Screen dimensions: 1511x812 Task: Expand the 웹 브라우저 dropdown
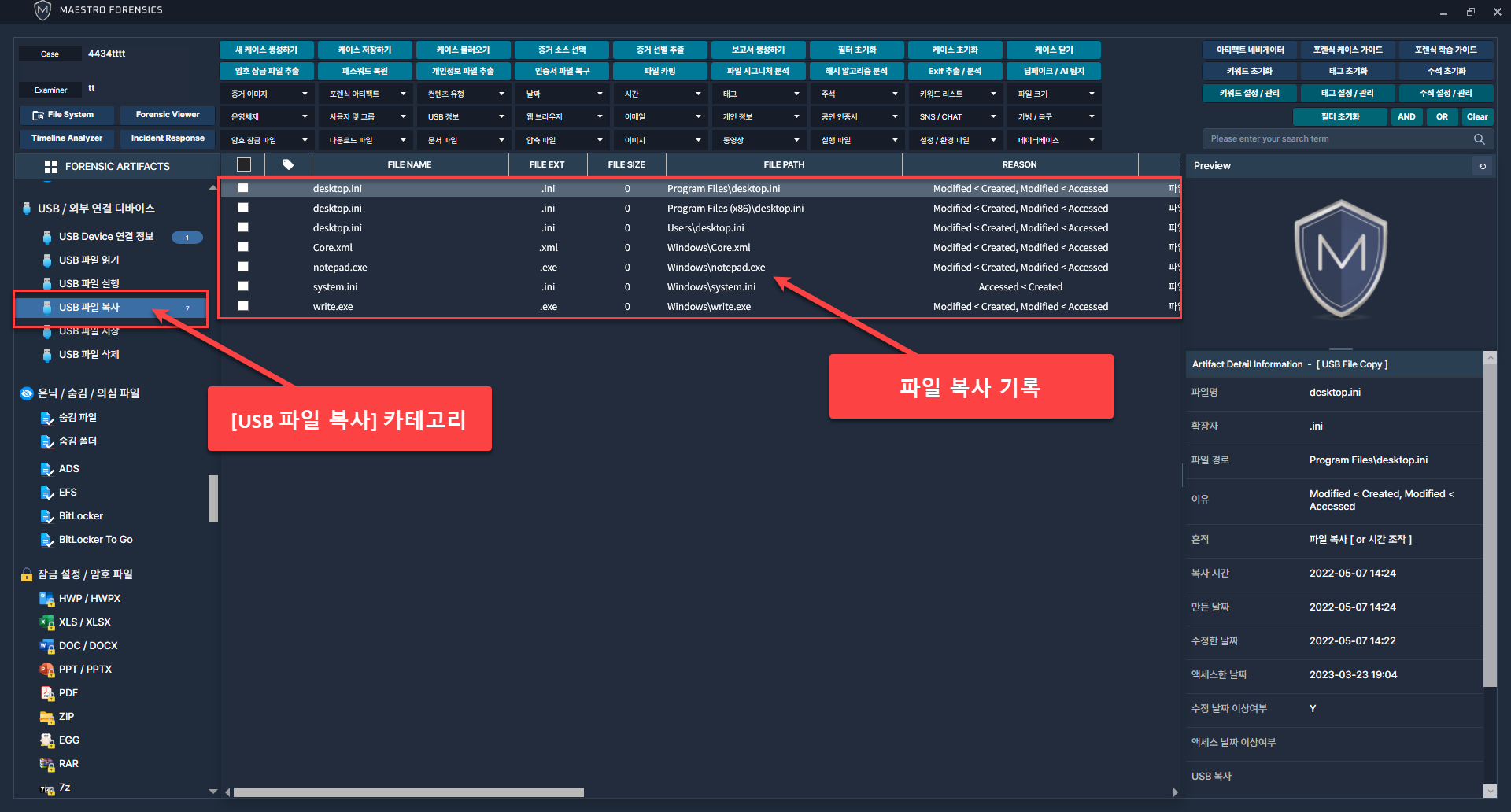pyautogui.click(x=563, y=117)
